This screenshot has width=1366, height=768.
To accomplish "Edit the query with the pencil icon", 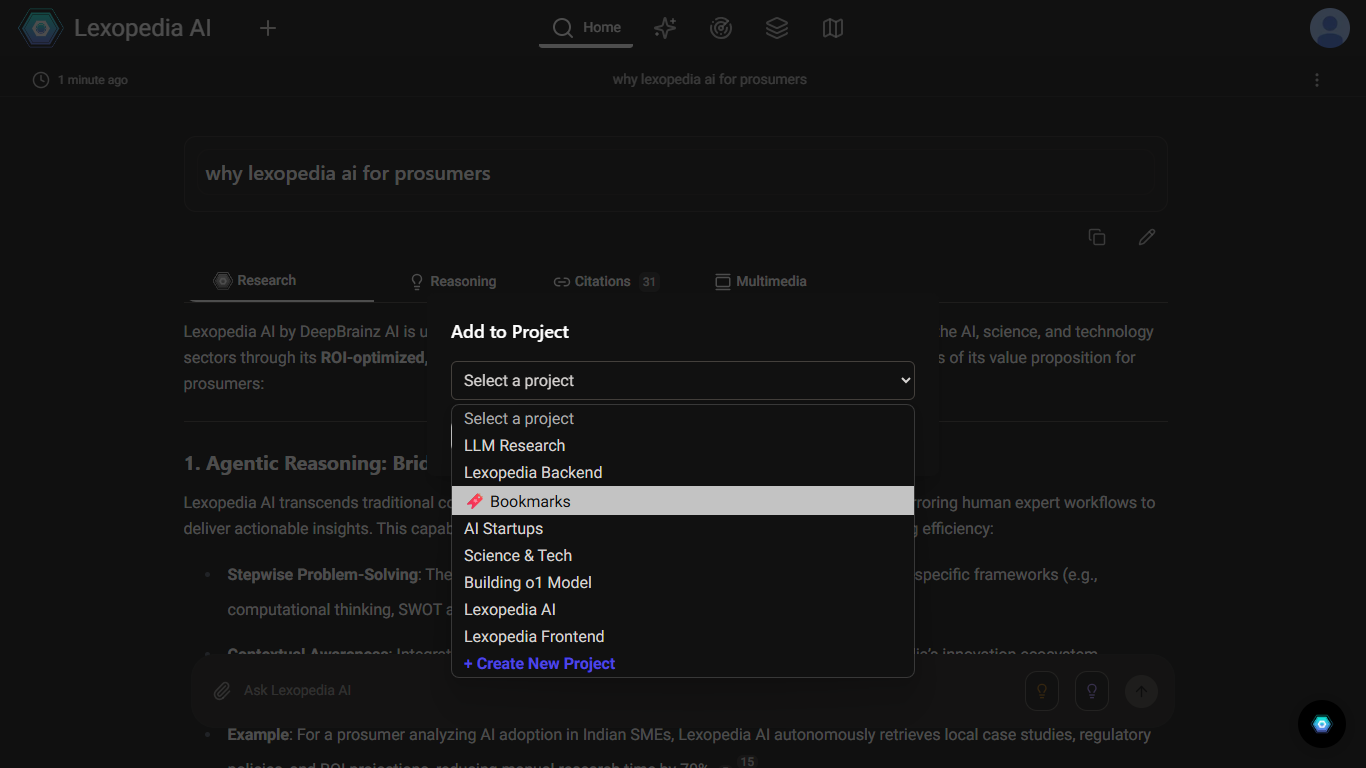I will tap(1147, 237).
